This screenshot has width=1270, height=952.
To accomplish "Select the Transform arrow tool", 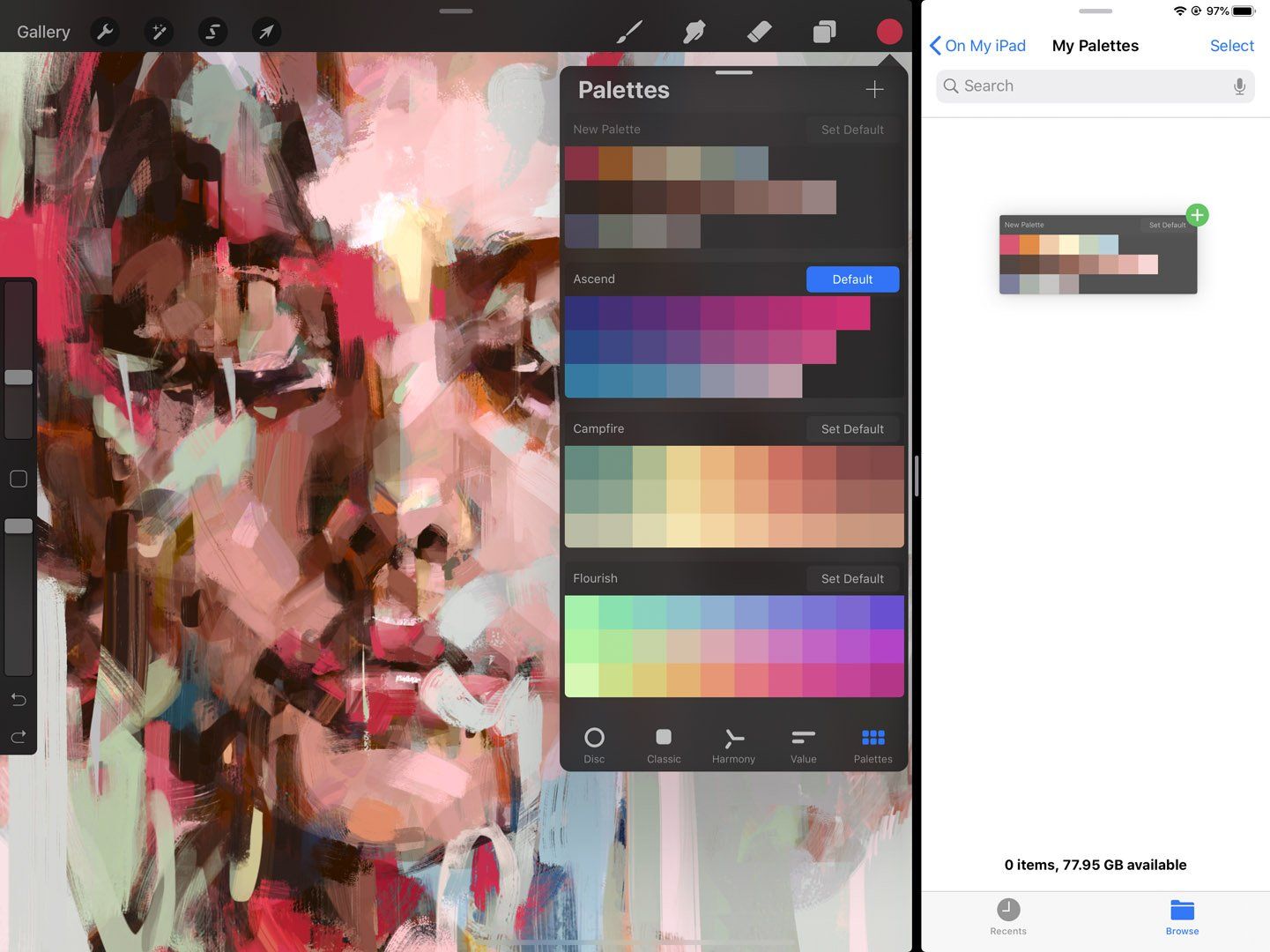I will pos(266,32).
